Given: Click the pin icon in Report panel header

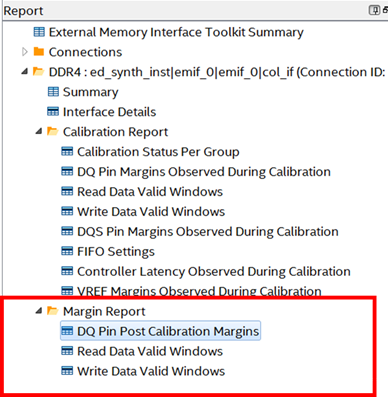Looking at the screenshot, I should [374, 10].
